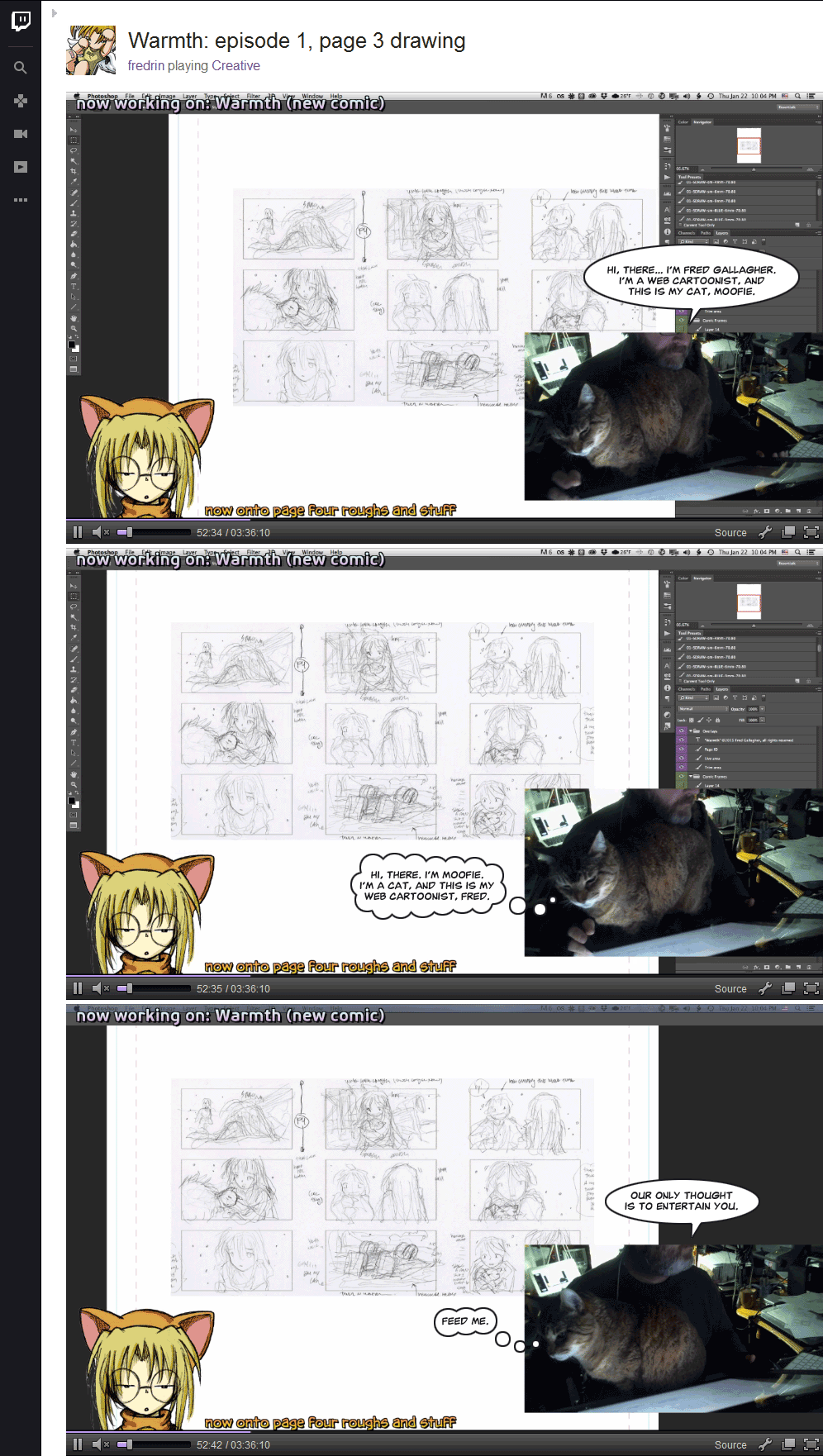The height and width of the screenshot is (1456, 823).
Task: Open search in the Twitch sidebar
Action: coord(21,68)
